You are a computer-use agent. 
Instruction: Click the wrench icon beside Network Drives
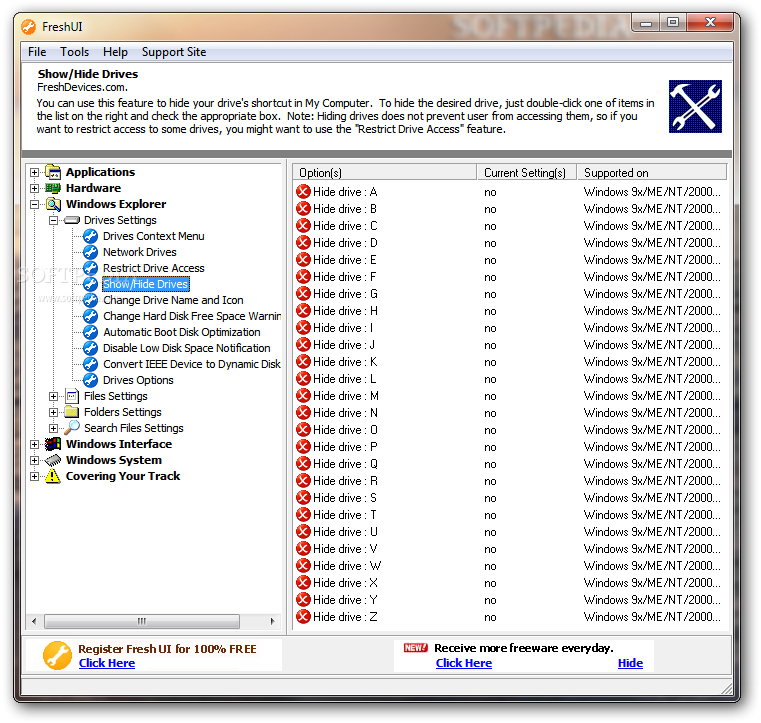pos(90,252)
